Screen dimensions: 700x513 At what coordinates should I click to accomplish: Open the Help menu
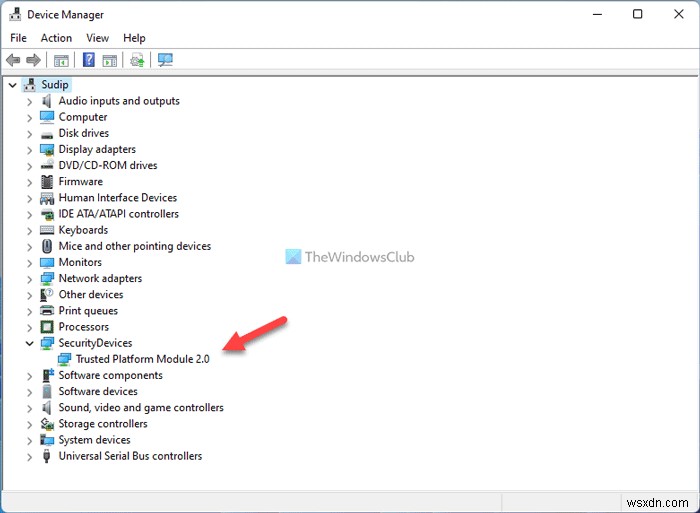click(134, 38)
